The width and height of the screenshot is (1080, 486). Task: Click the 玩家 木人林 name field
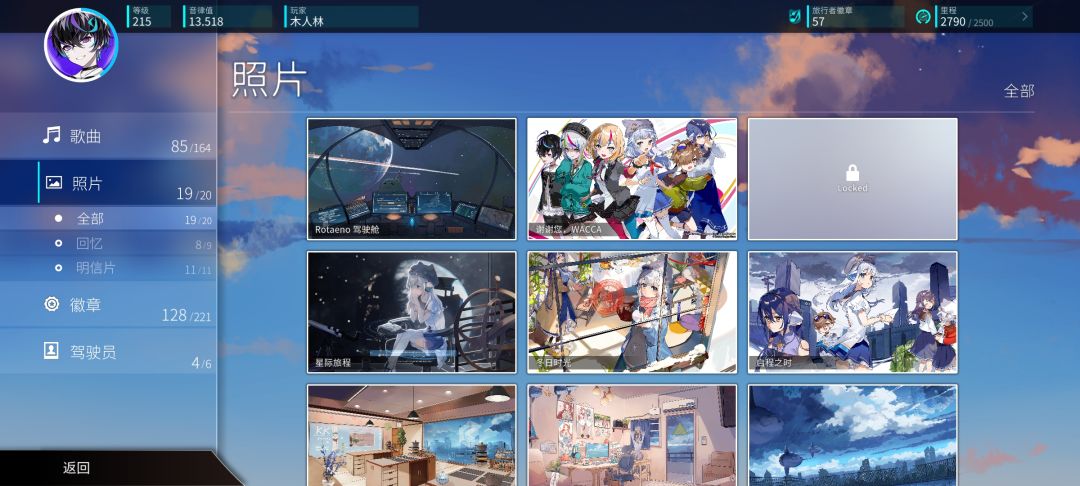[x=351, y=17]
